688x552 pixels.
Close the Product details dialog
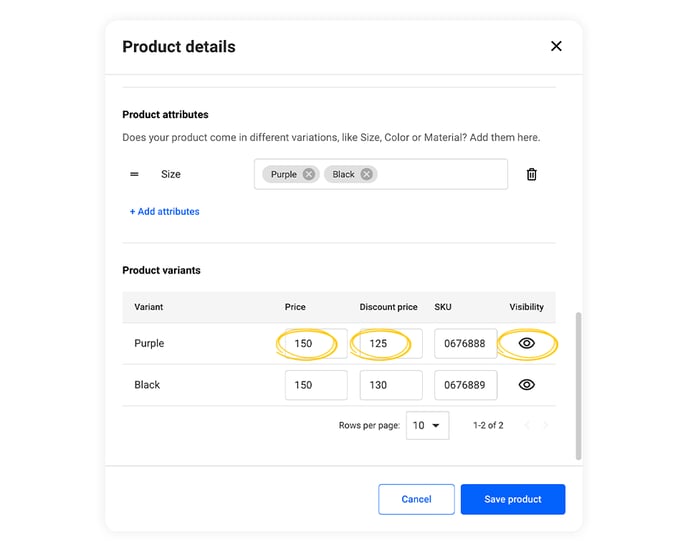[x=556, y=46]
